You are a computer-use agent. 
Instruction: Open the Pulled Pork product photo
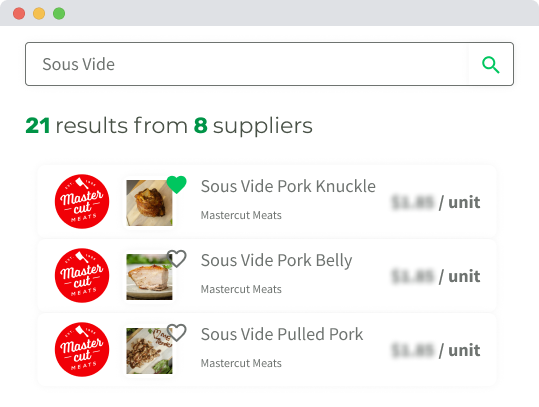coord(149,351)
